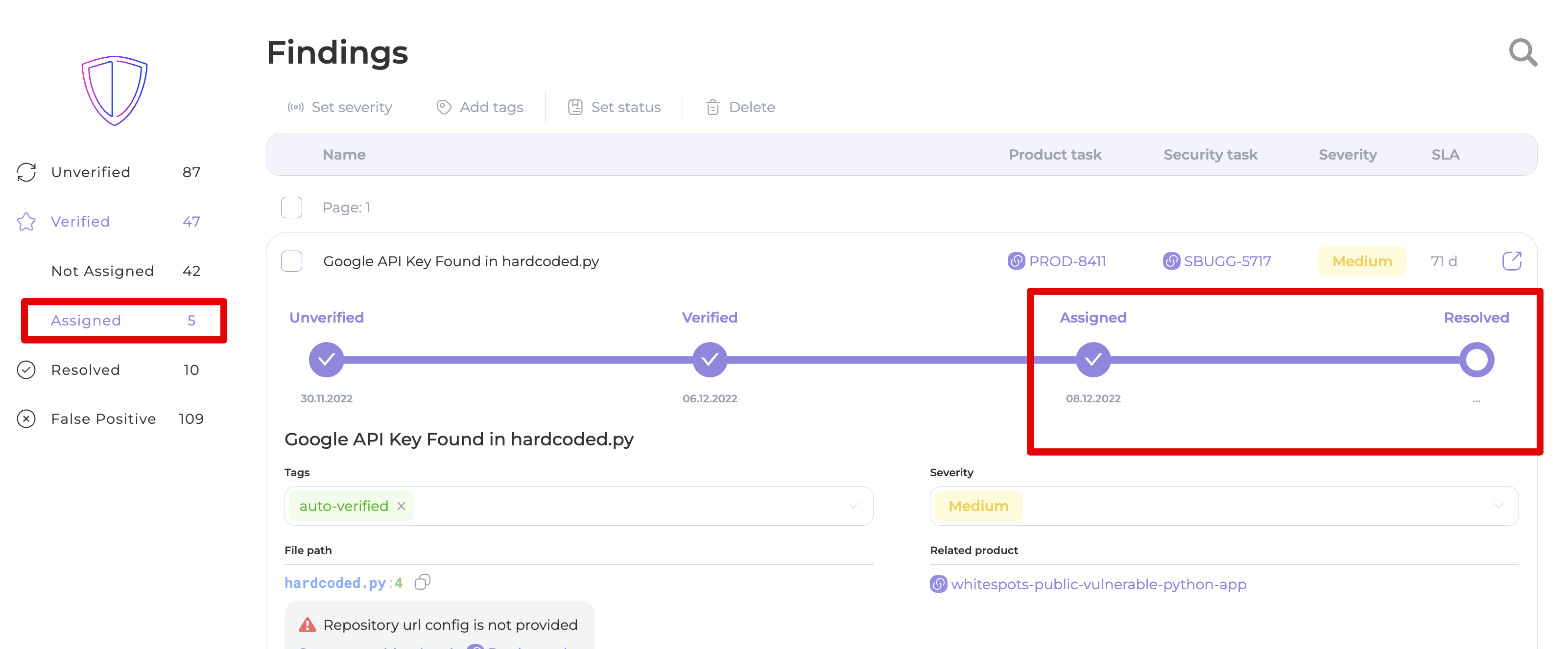Screen dimensions: 1568x649
Task: Click the Unverified refresh icon in the sidebar
Action: 26,172
